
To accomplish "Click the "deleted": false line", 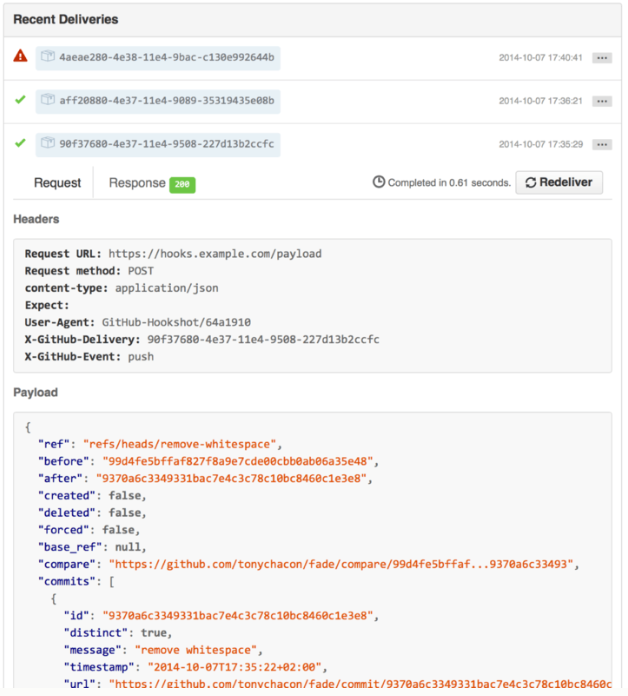I will (92, 513).
